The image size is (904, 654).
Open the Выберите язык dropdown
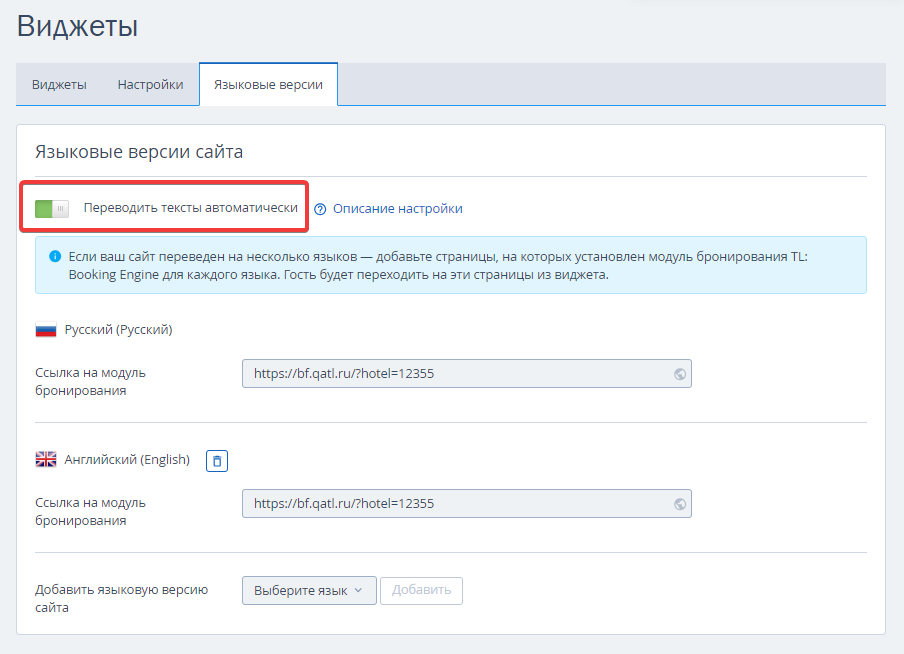click(309, 591)
